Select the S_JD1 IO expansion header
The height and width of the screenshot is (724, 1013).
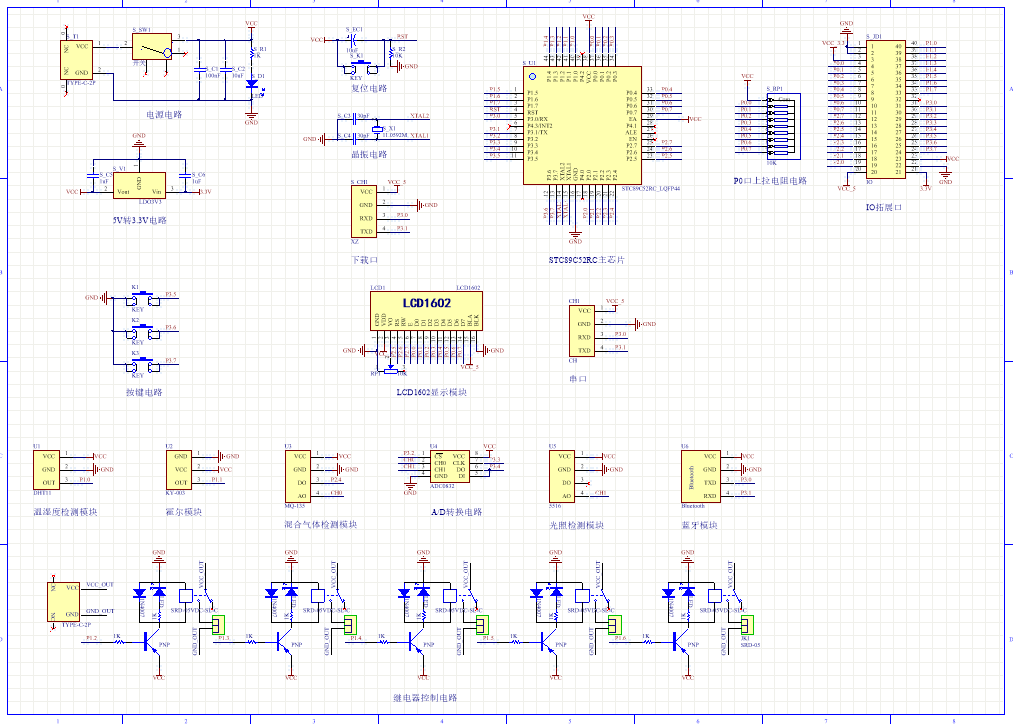click(x=884, y=108)
